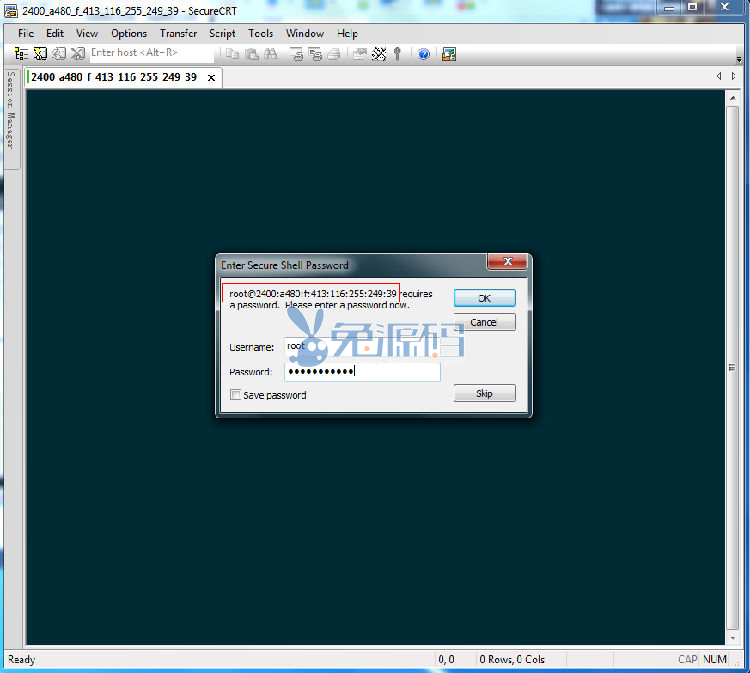Image resolution: width=750 pixels, height=673 pixels.
Task: Click the Disconnect toolbar icon
Action: click(x=77, y=54)
